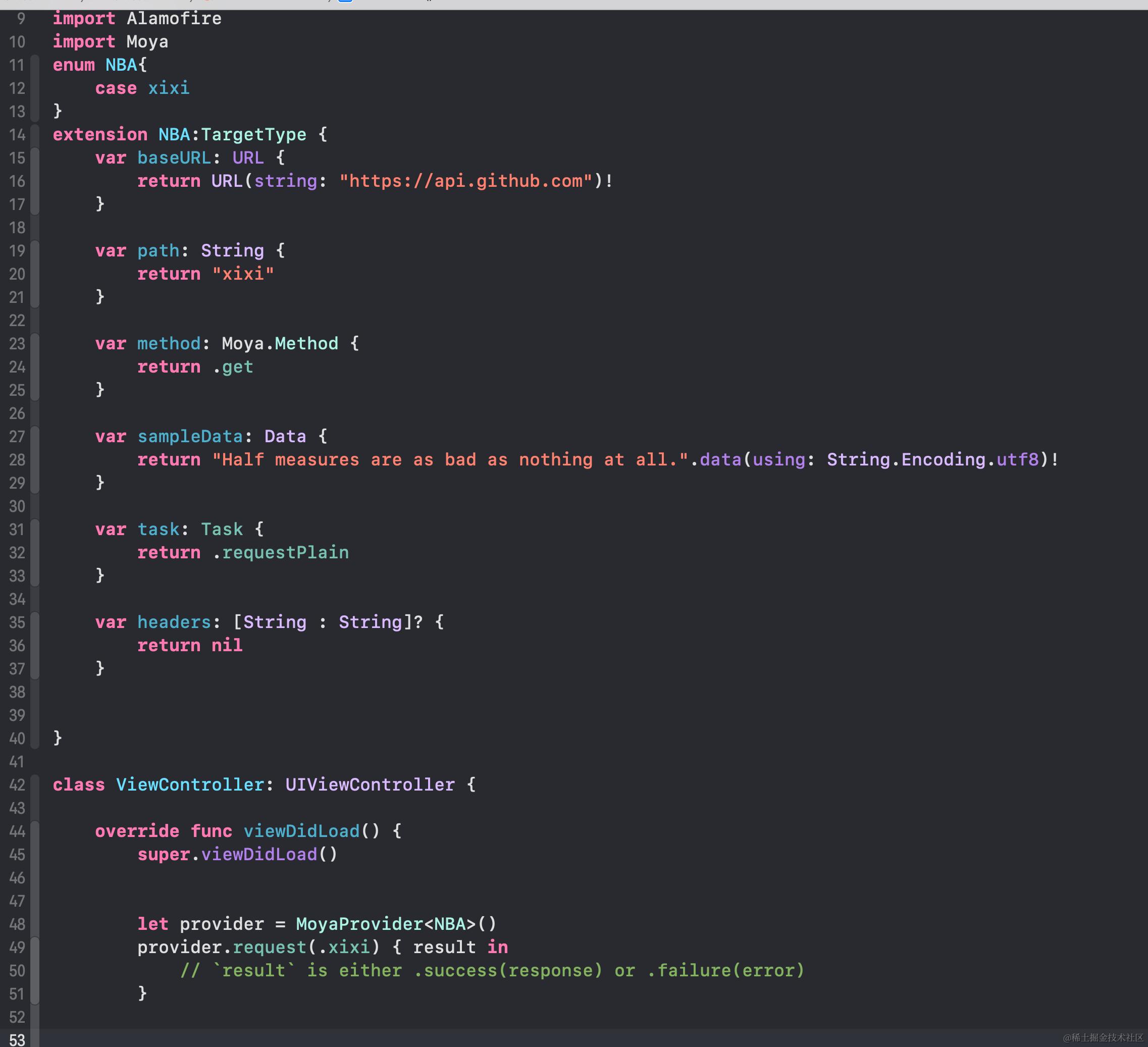Click the GitHub API URL string
This screenshot has width=1148, height=1047.
point(466,181)
